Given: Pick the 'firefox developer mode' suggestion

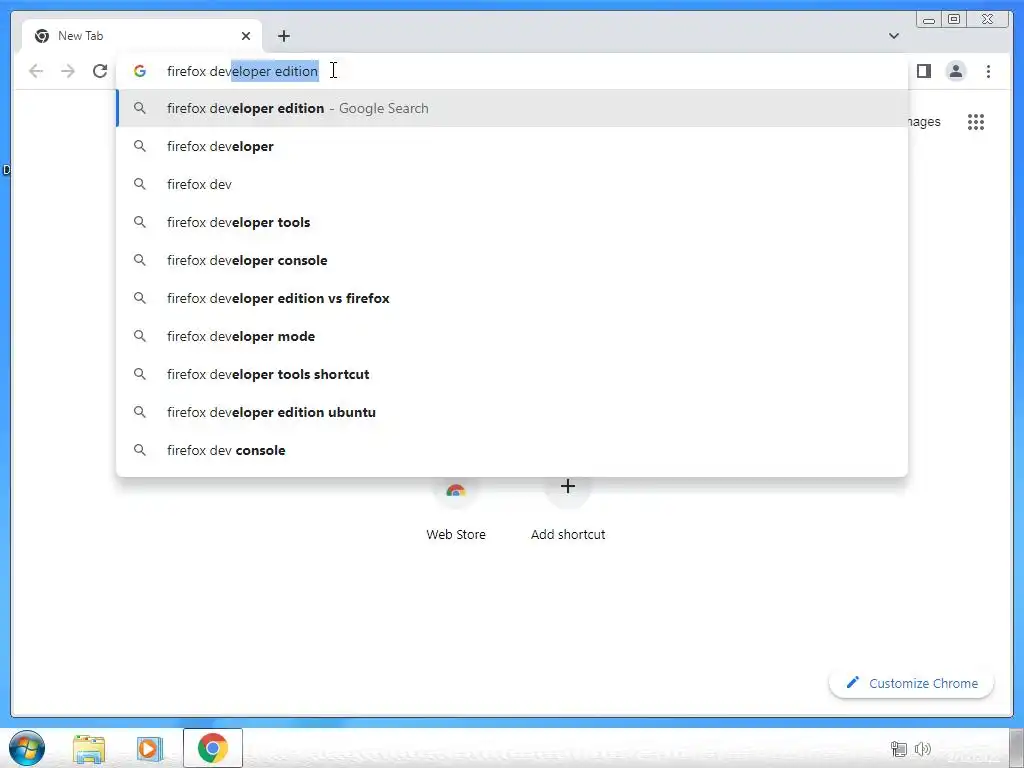Looking at the screenshot, I should pyautogui.click(x=512, y=336).
